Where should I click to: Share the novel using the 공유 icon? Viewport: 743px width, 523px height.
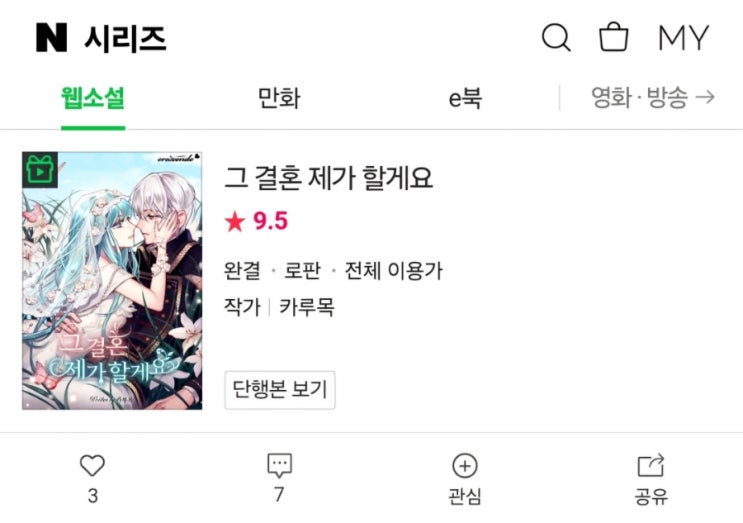click(651, 465)
